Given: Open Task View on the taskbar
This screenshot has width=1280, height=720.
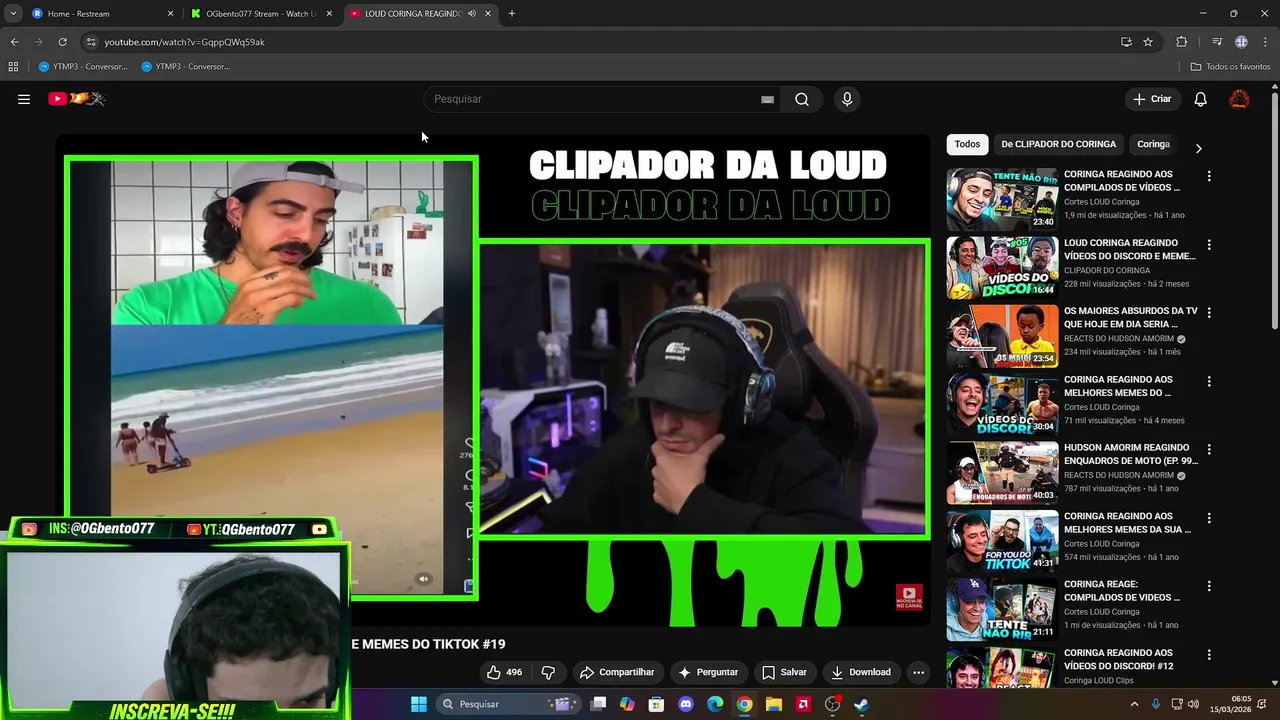Looking at the screenshot, I should (x=598, y=704).
